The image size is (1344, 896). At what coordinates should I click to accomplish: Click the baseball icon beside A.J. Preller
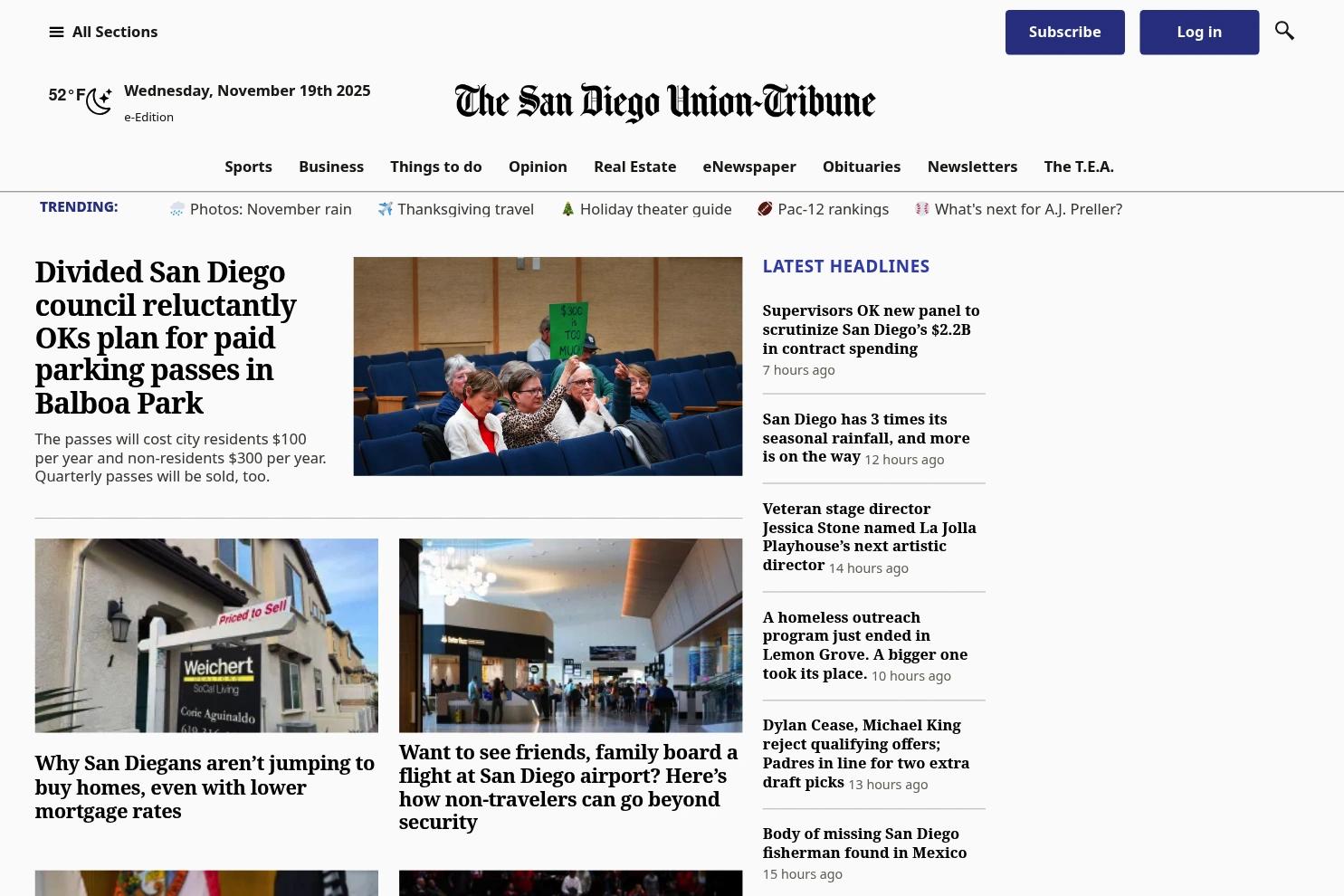[922, 209]
